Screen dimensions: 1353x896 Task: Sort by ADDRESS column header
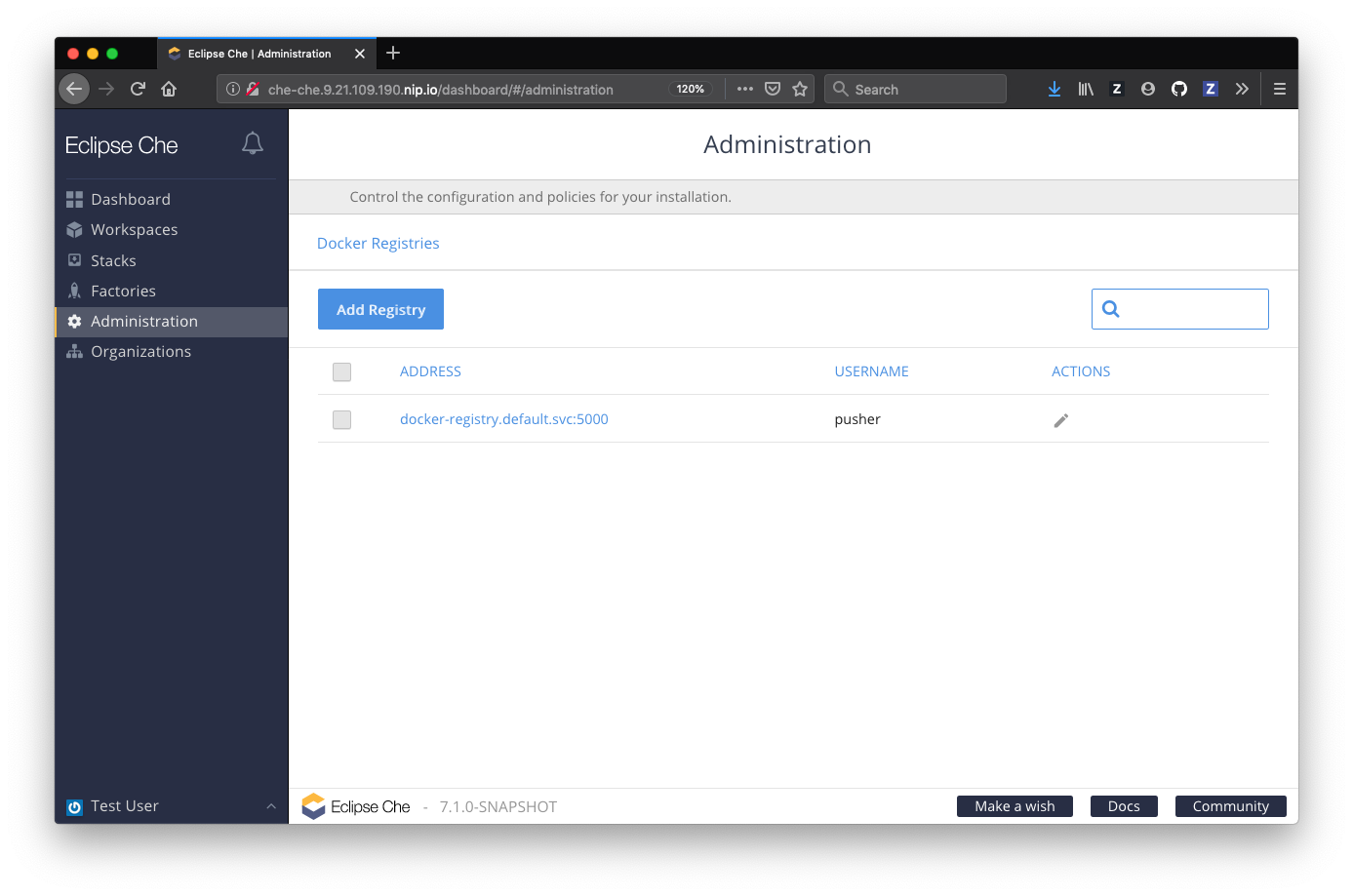point(430,371)
